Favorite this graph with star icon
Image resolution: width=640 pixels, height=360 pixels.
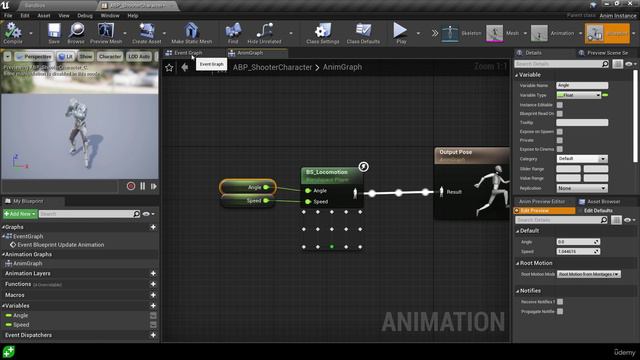(169, 67)
